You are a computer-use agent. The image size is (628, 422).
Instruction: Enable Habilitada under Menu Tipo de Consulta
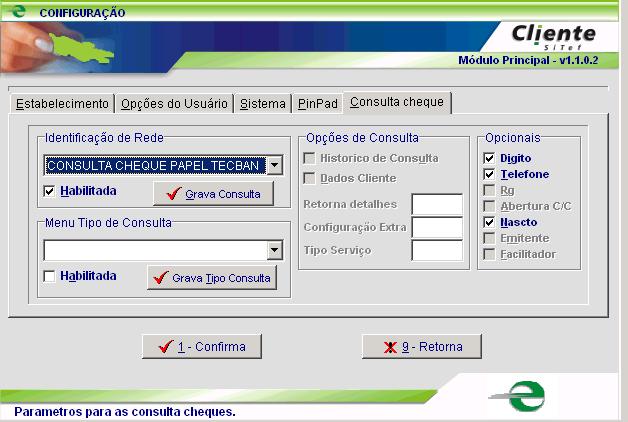pyautogui.click(x=50, y=276)
